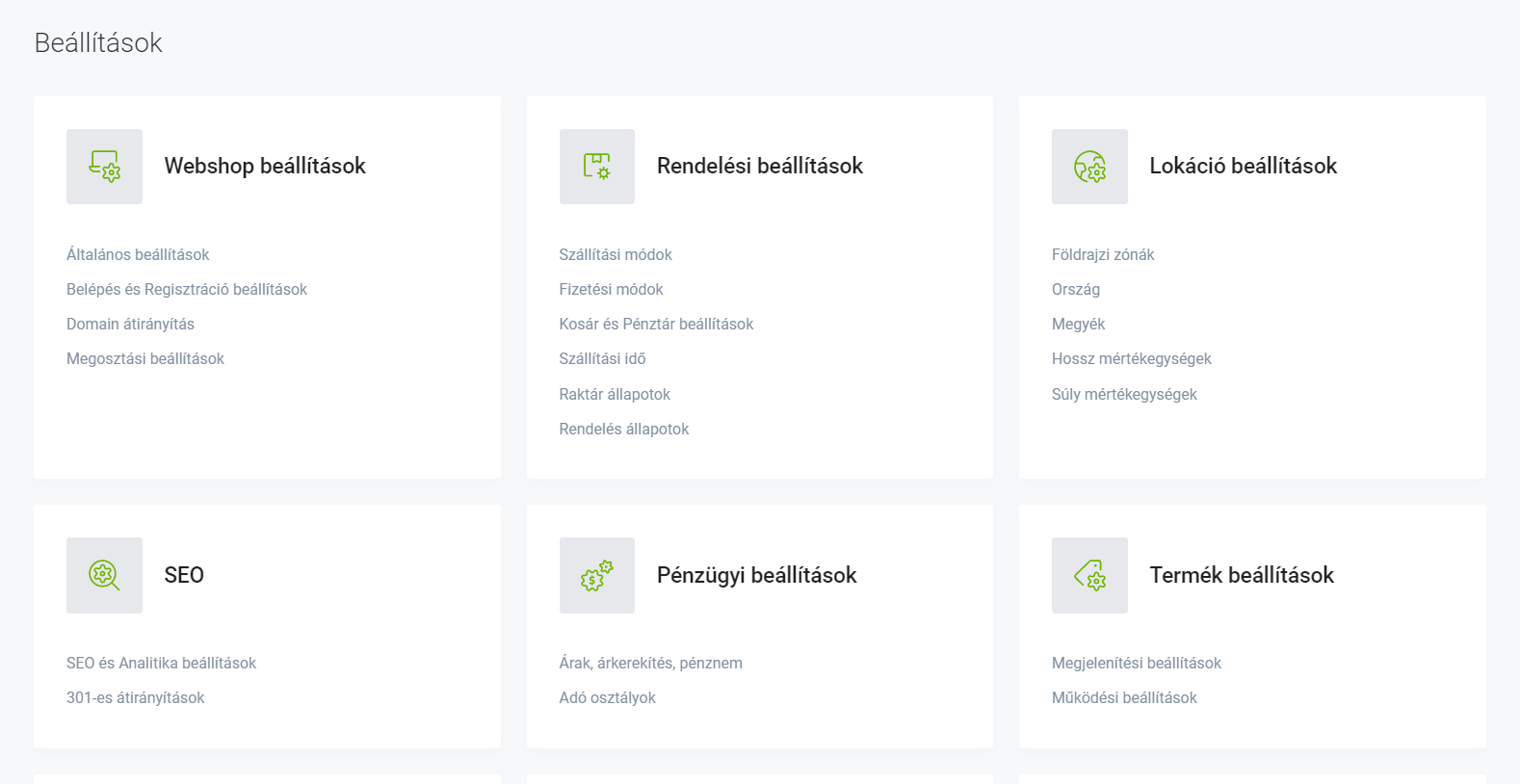Go to 301-es átirányítások
Image resolution: width=1520 pixels, height=784 pixels.
tap(135, 697)
